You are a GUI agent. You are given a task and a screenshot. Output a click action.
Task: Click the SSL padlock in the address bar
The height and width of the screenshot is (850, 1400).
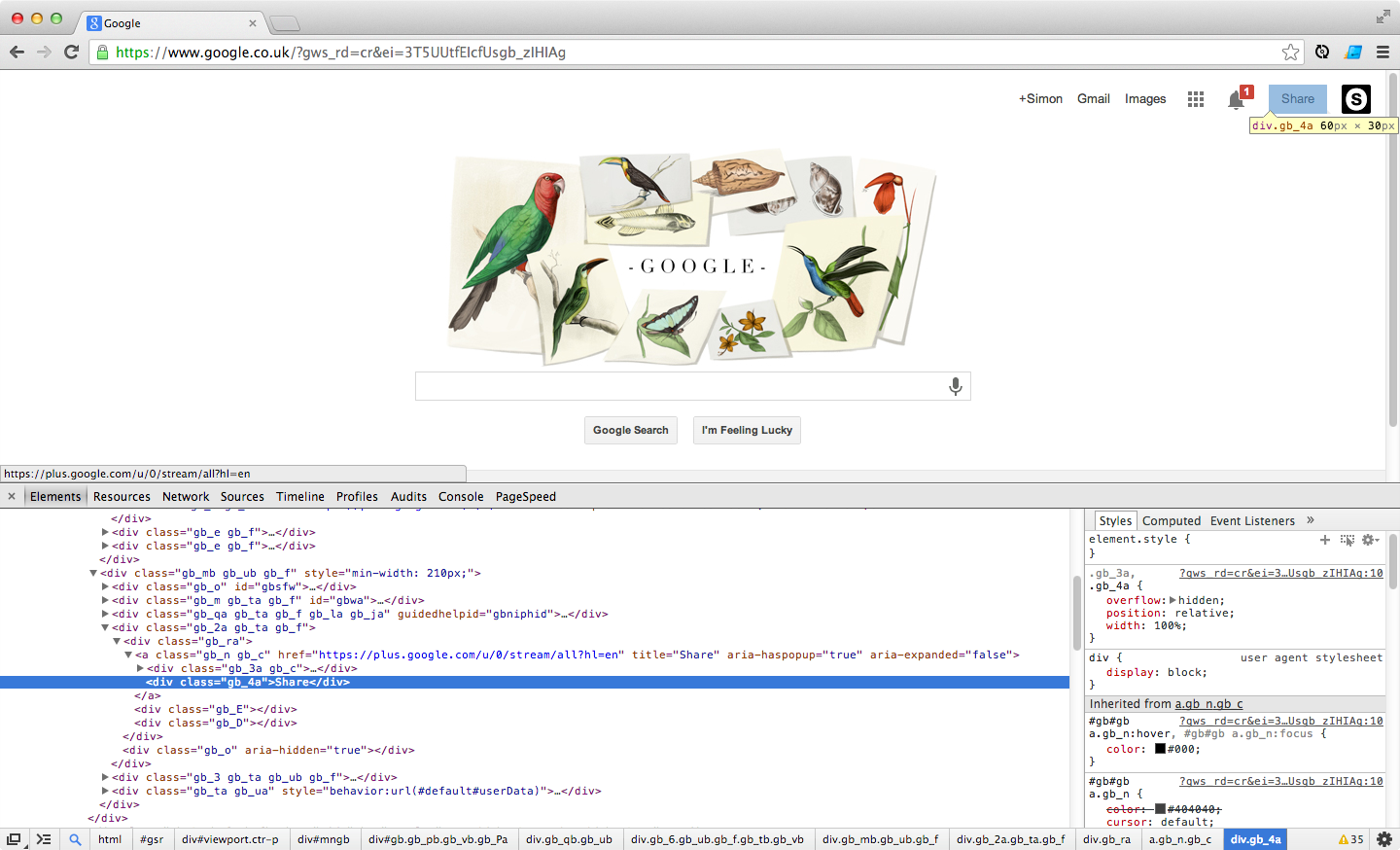102,53
